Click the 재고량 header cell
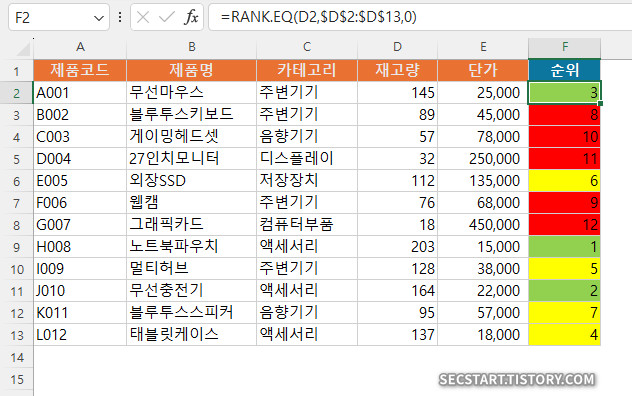 click(397, 71)
